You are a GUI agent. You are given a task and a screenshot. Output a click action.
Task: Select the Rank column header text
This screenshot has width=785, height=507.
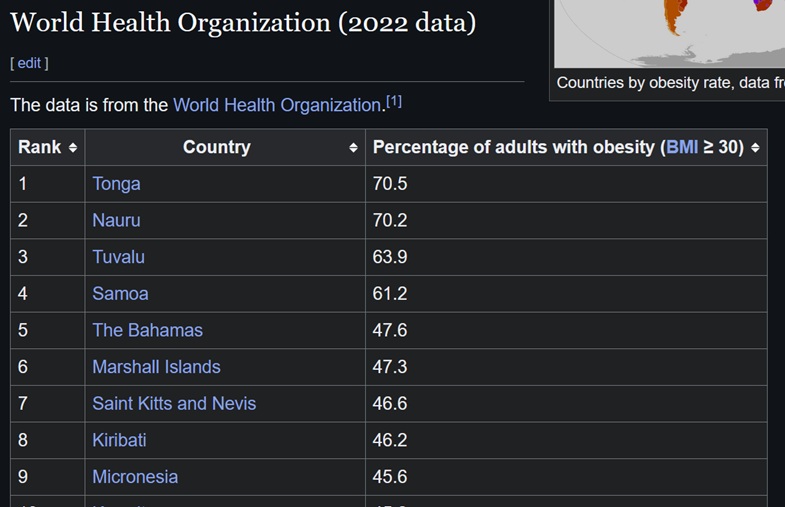[40, 147]
